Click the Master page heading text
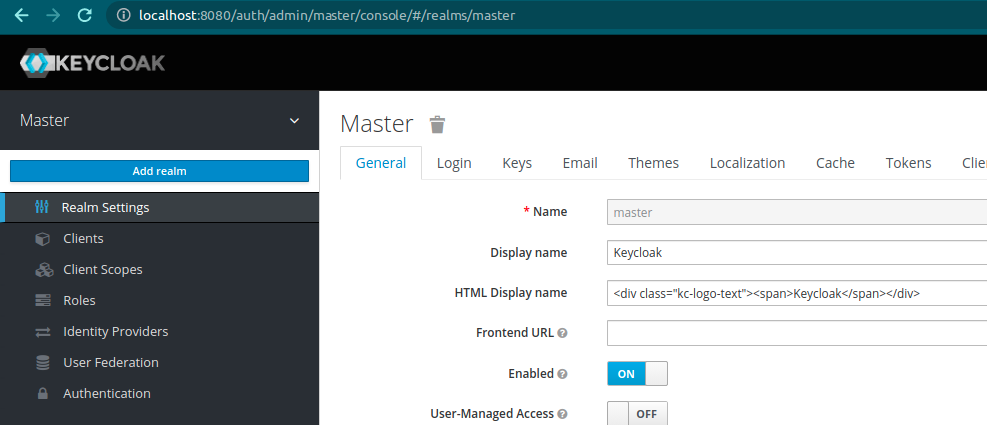 [377, 124]
